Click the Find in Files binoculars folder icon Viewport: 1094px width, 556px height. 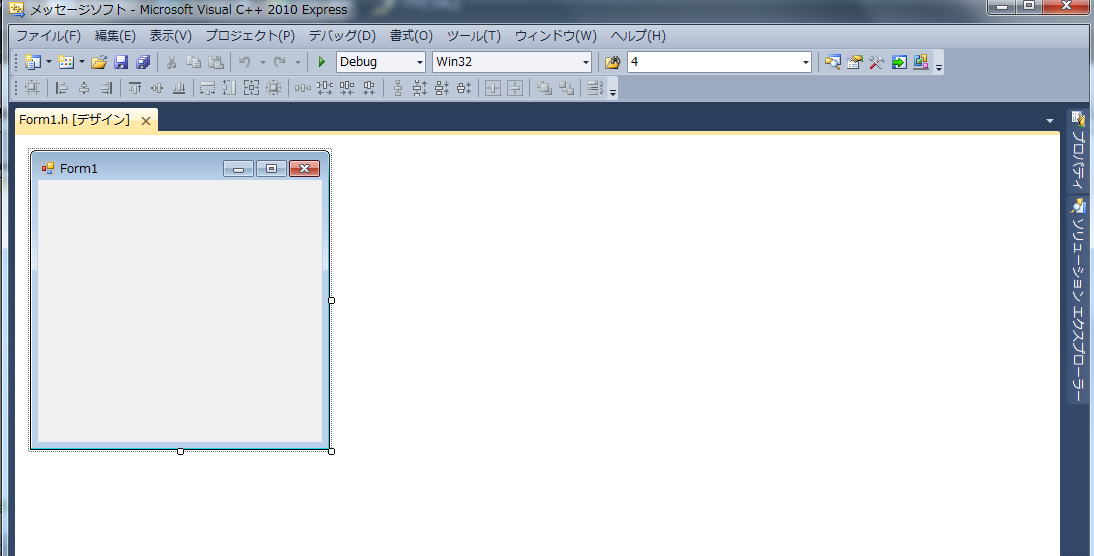click(x=613, y=62)
